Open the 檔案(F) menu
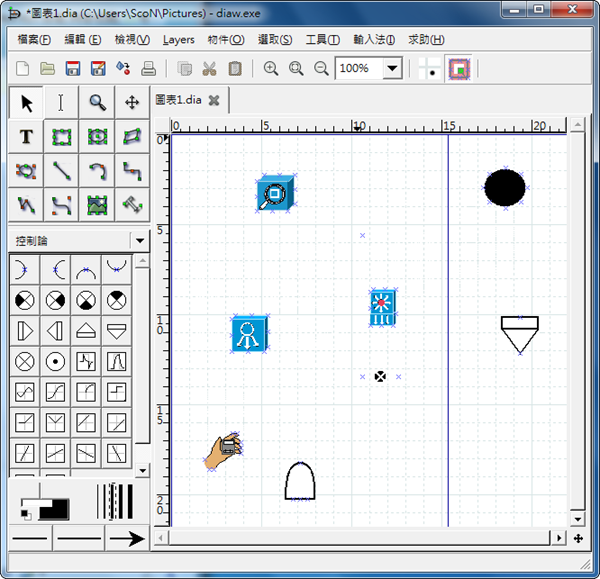 pos(34,40)
